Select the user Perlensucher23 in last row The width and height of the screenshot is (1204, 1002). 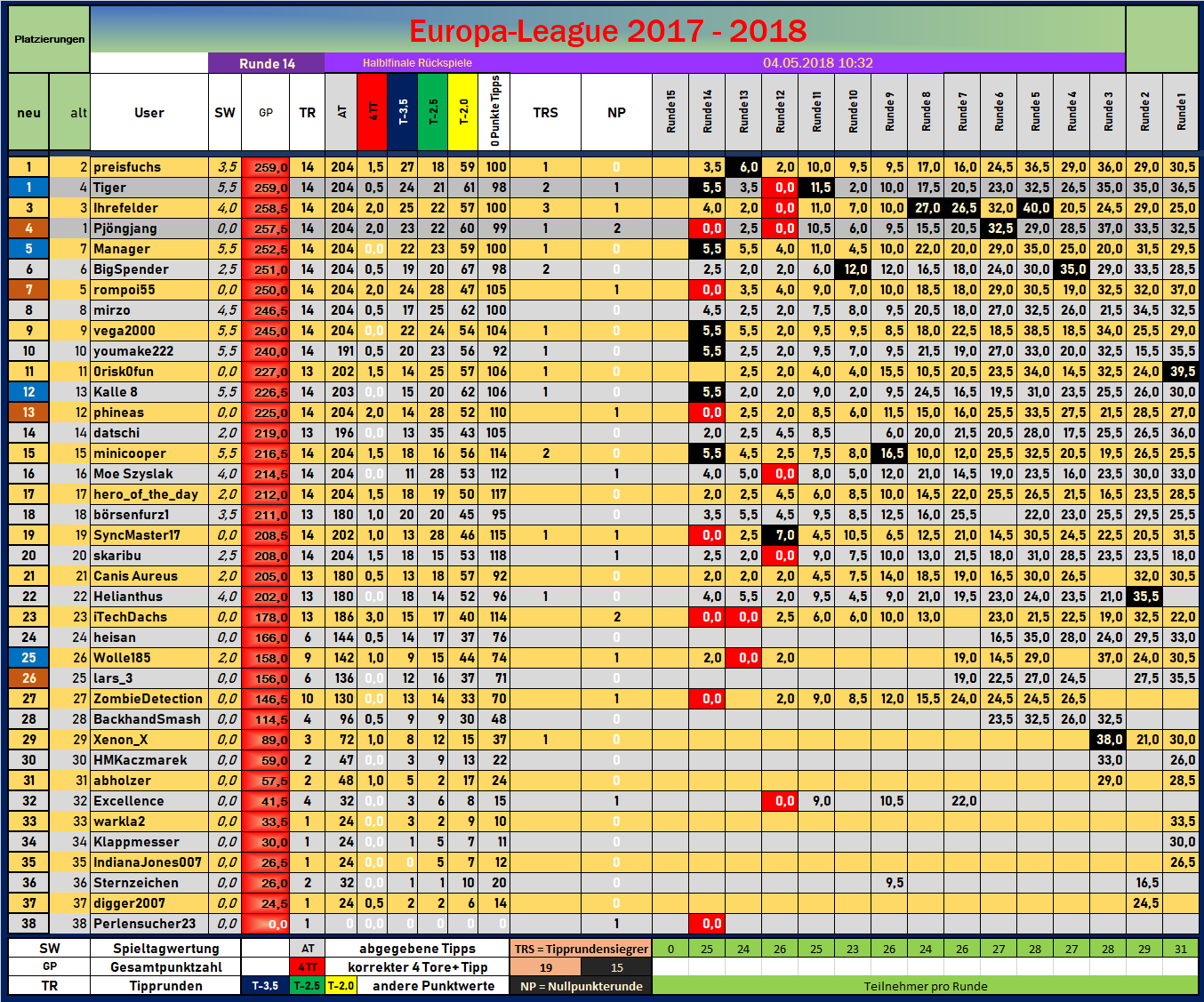(x=144, y=924)
